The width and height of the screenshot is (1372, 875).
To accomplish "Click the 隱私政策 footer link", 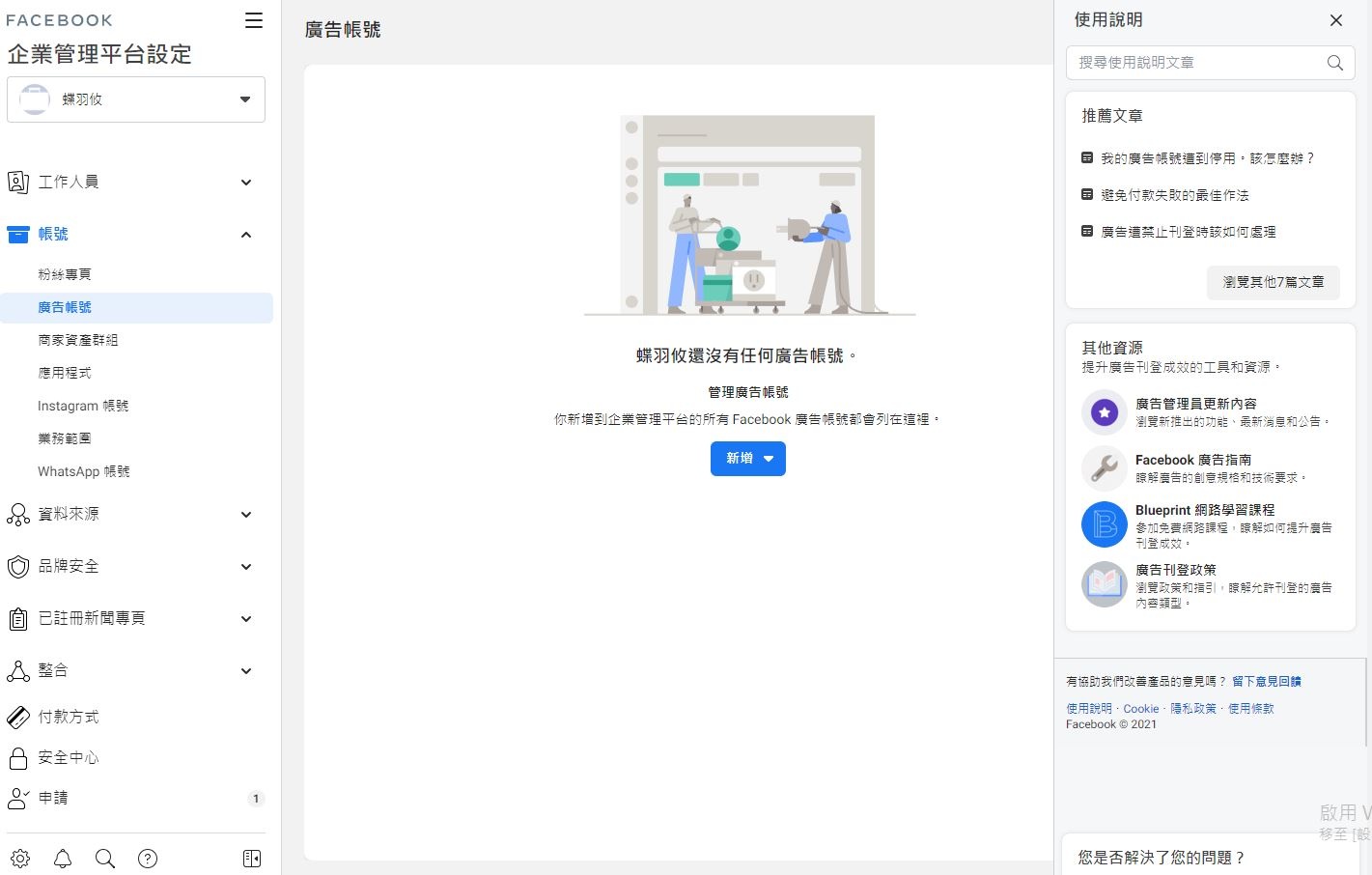I will [1193, 709].
